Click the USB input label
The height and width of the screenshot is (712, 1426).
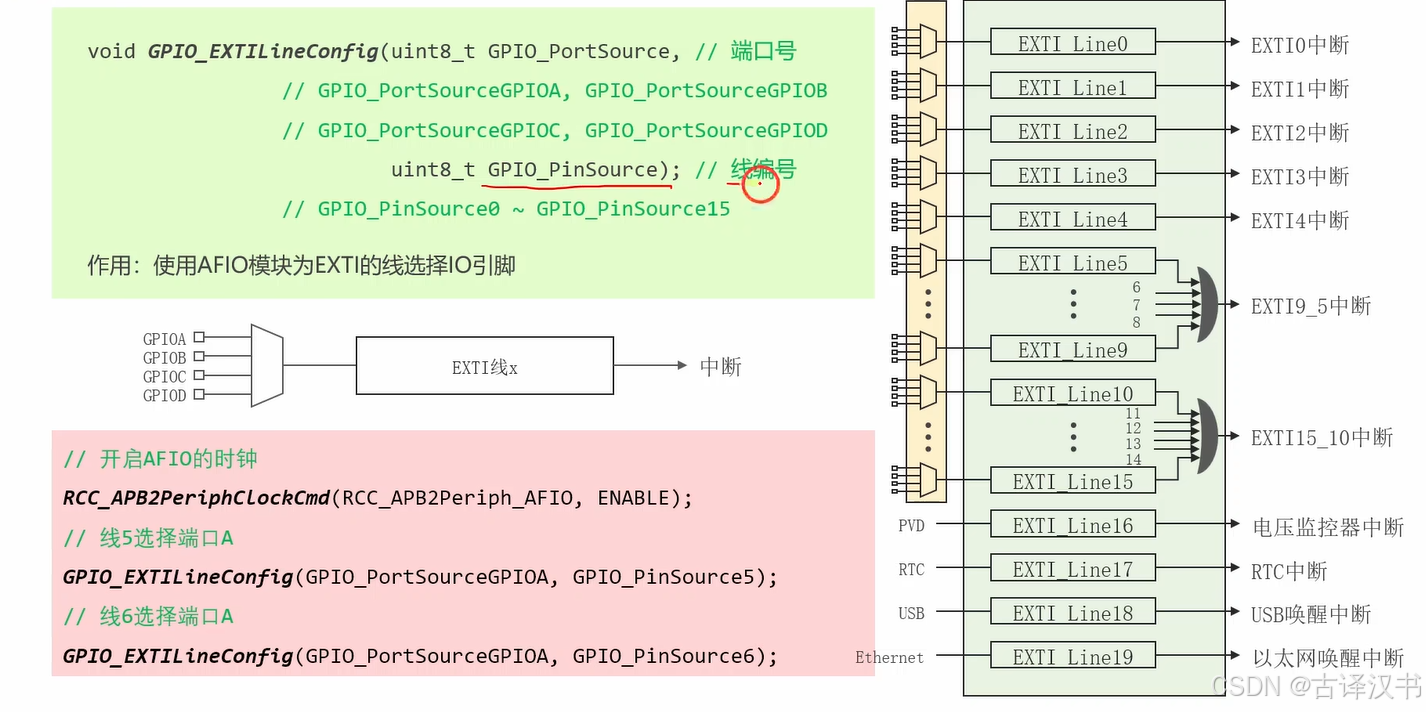(911, 613)
